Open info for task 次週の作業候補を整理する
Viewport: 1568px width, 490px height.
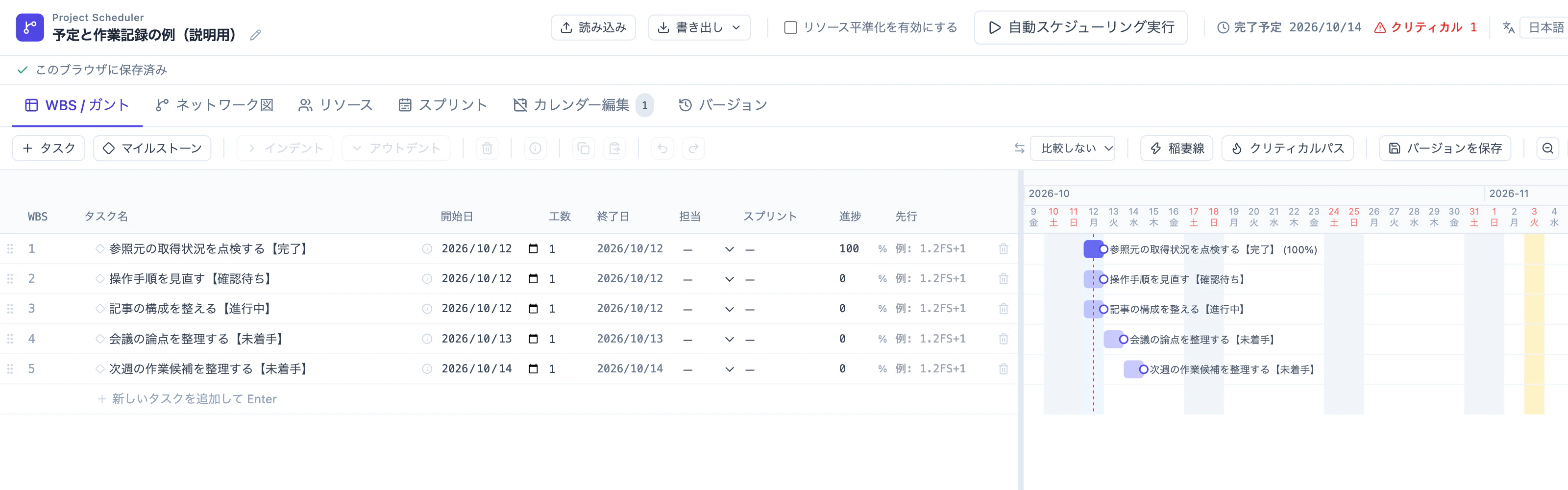pos(427,369)
